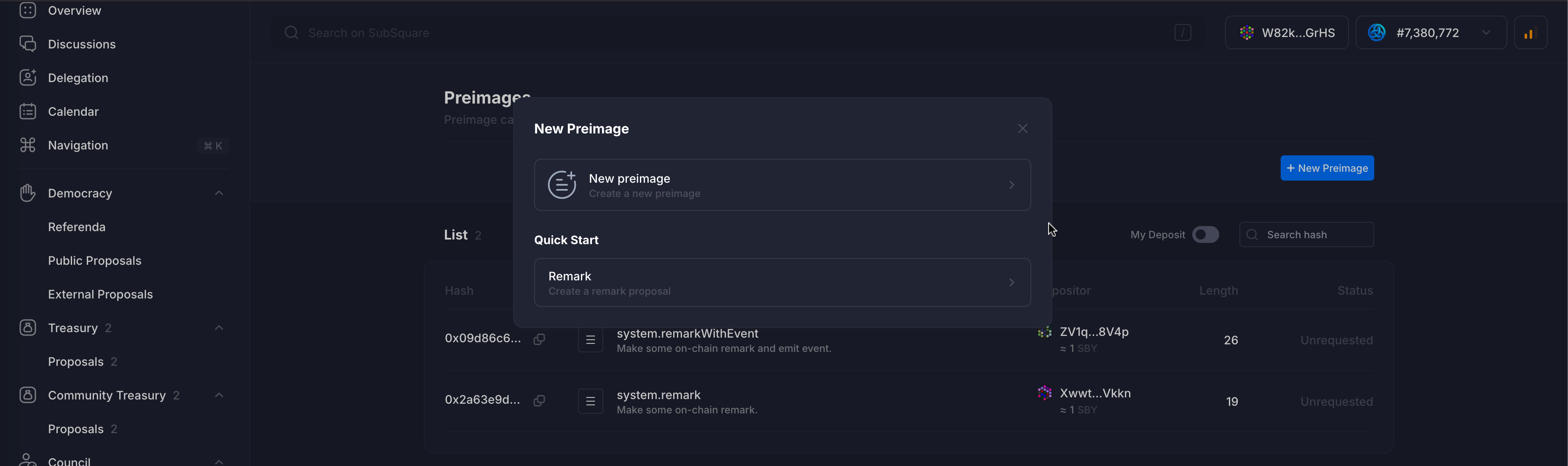The image size is (1568, 466).
Task: Copy the hash 0x09d86c6 using copy icon
Action: click(x=539, y=339)
